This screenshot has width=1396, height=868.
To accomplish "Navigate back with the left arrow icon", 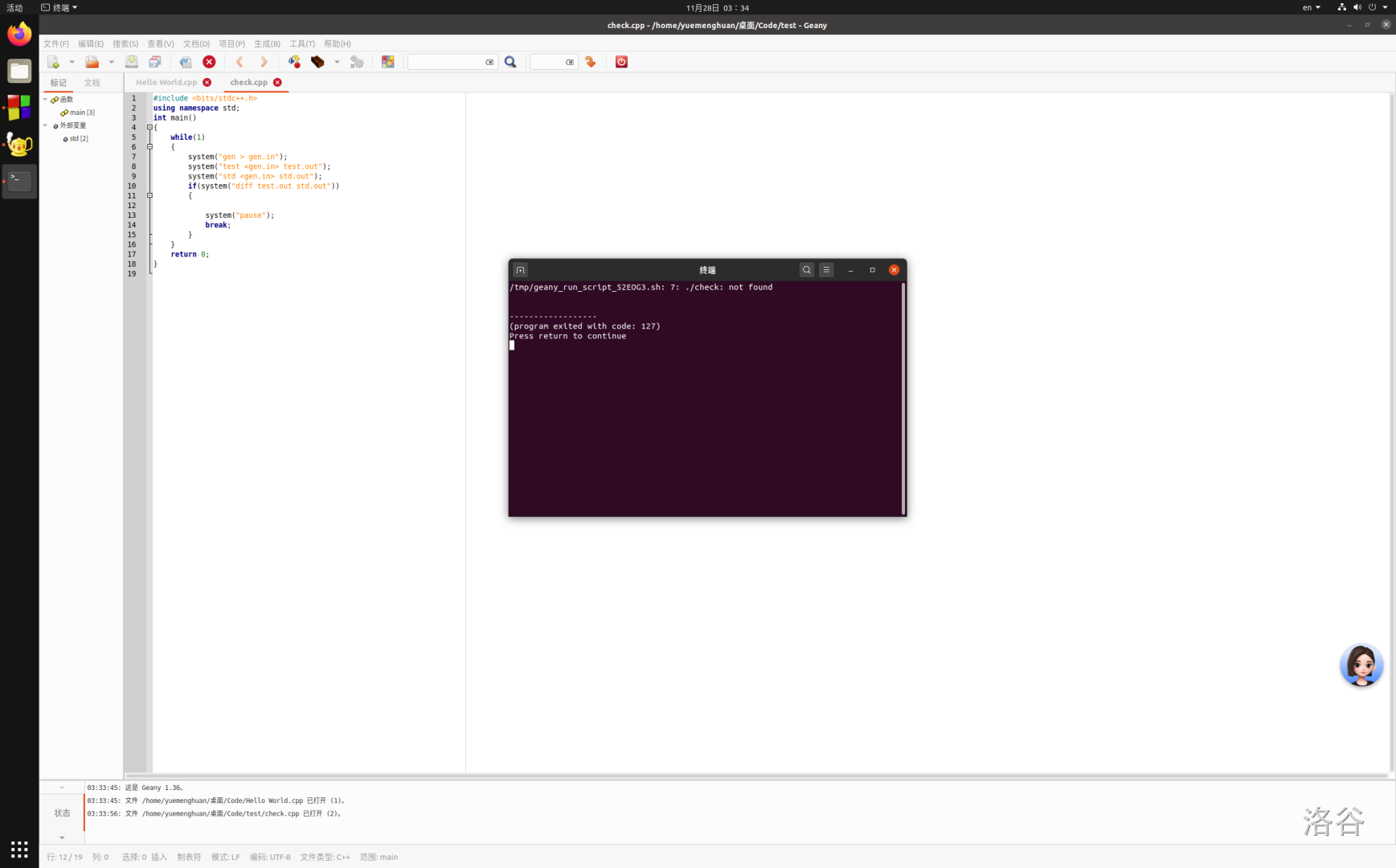I will (239, 62).
